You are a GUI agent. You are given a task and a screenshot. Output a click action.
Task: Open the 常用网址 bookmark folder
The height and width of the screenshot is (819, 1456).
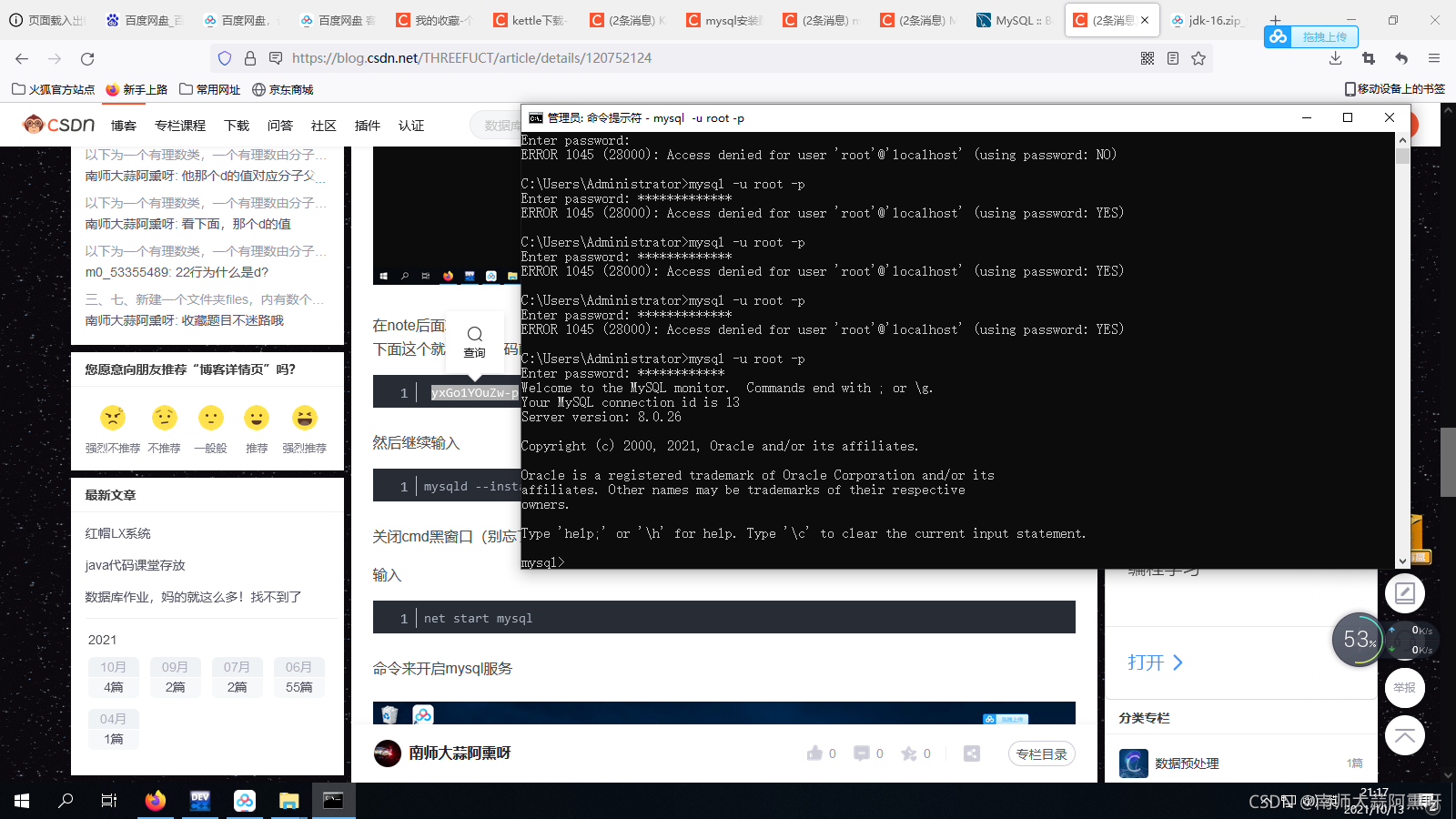210,89
